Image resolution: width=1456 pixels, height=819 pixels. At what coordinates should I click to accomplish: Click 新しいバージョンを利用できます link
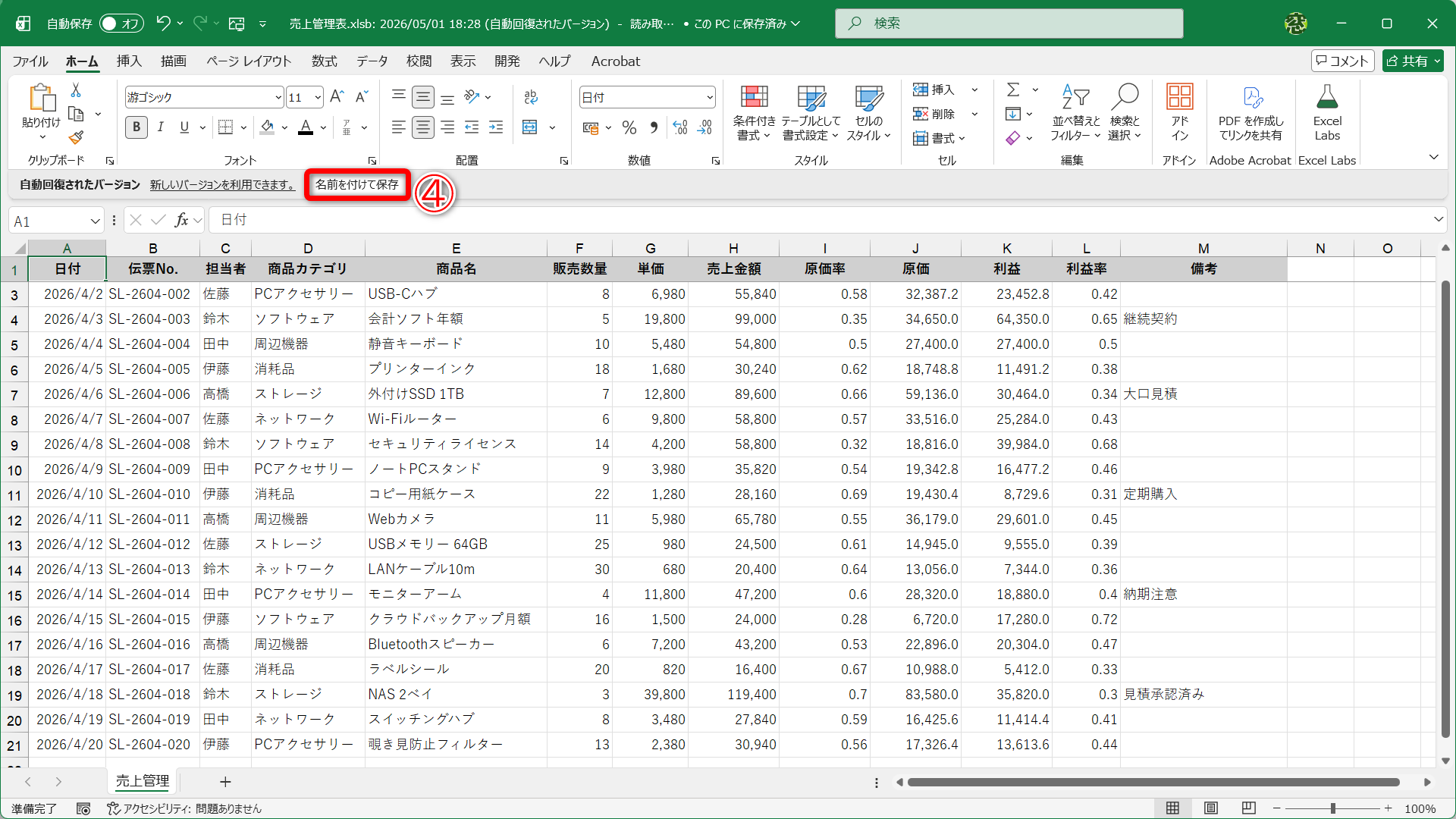coord(222,185)
